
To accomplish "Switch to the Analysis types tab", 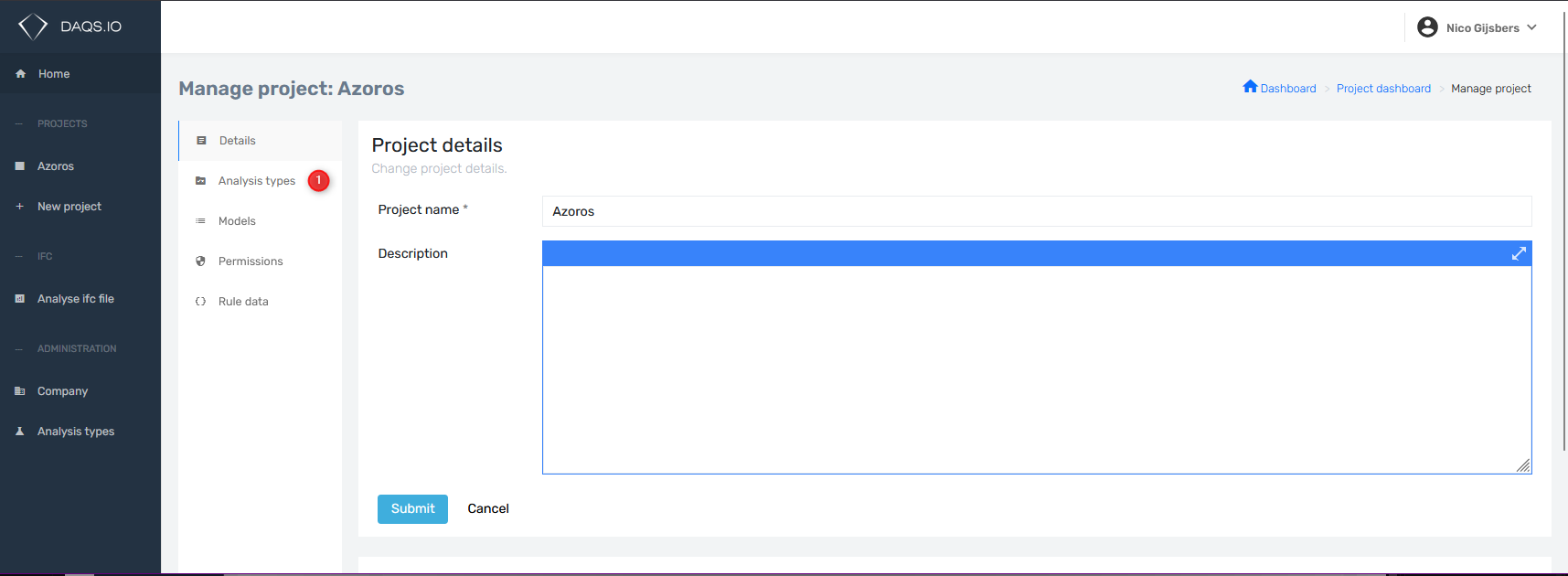I will point(261,181).
